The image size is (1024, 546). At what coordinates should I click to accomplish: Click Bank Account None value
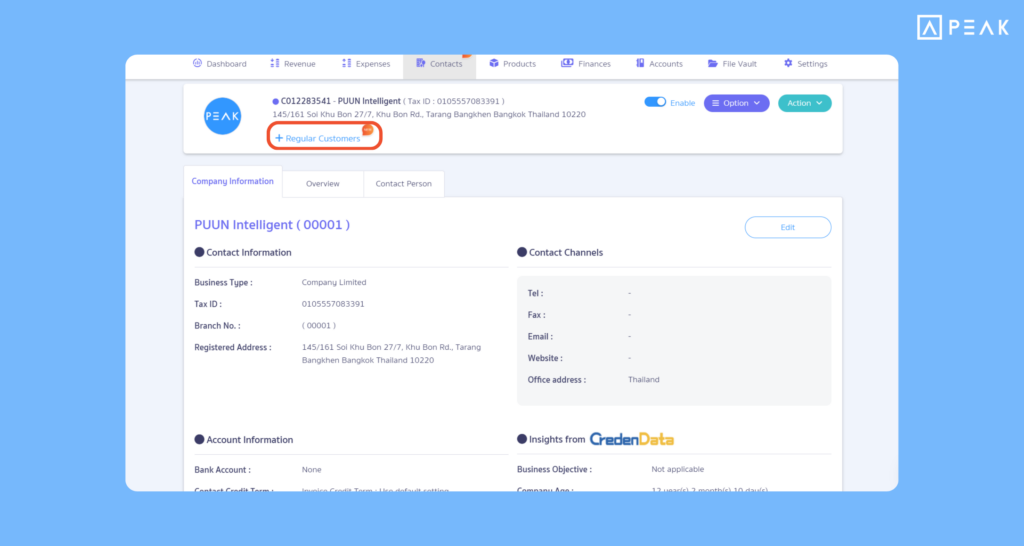click(x=312, y=470)
